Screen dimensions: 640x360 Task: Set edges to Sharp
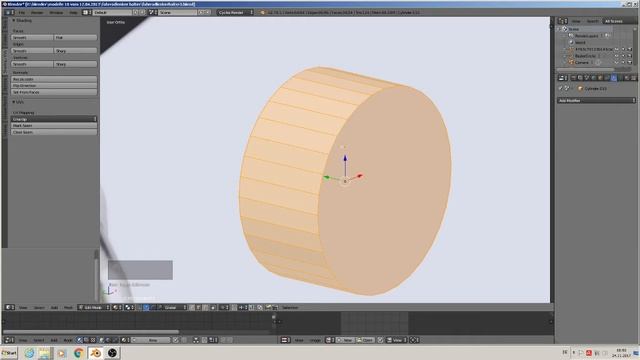click(75, 51)
